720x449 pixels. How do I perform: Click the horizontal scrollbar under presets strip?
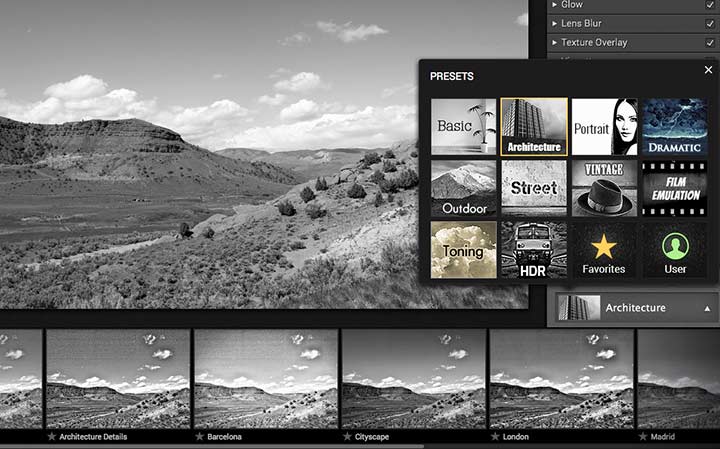211,446
